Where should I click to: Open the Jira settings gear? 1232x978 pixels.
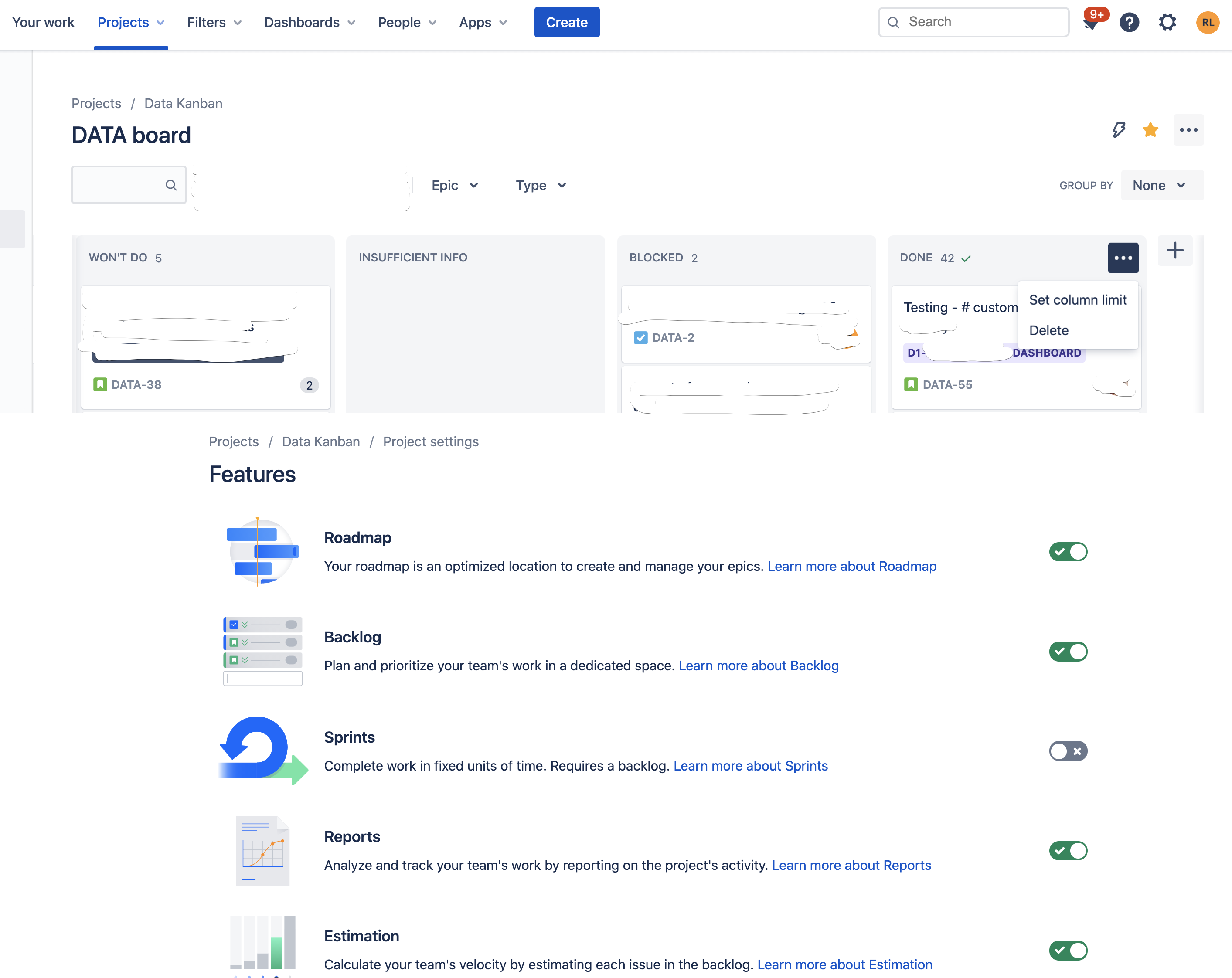(x=1167, y=22)
